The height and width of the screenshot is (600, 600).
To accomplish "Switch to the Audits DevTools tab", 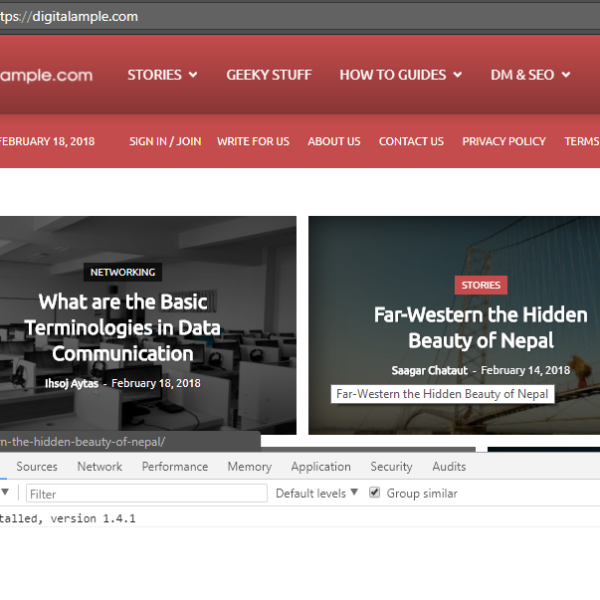I will [449, 466].
